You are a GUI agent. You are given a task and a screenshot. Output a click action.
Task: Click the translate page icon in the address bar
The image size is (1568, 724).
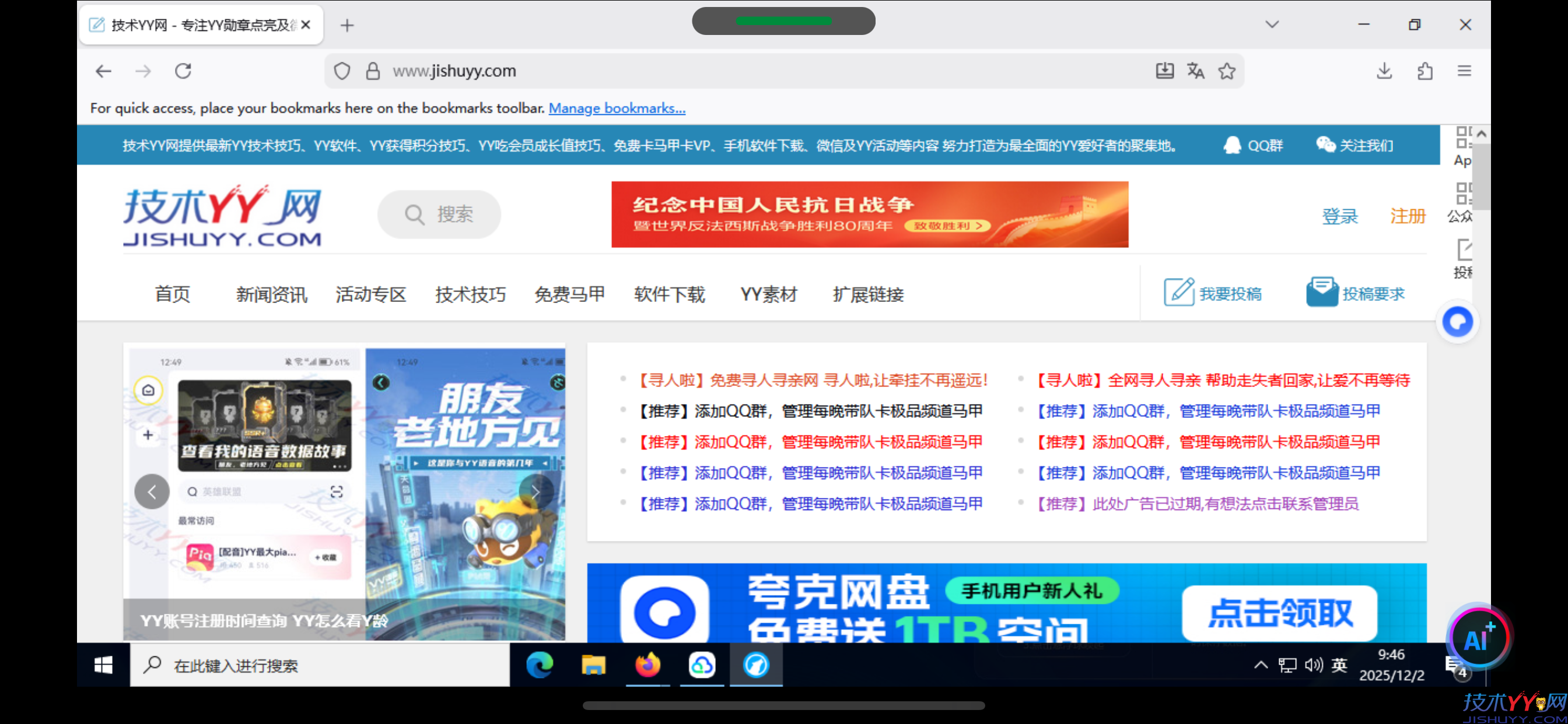click(1195, 71)
